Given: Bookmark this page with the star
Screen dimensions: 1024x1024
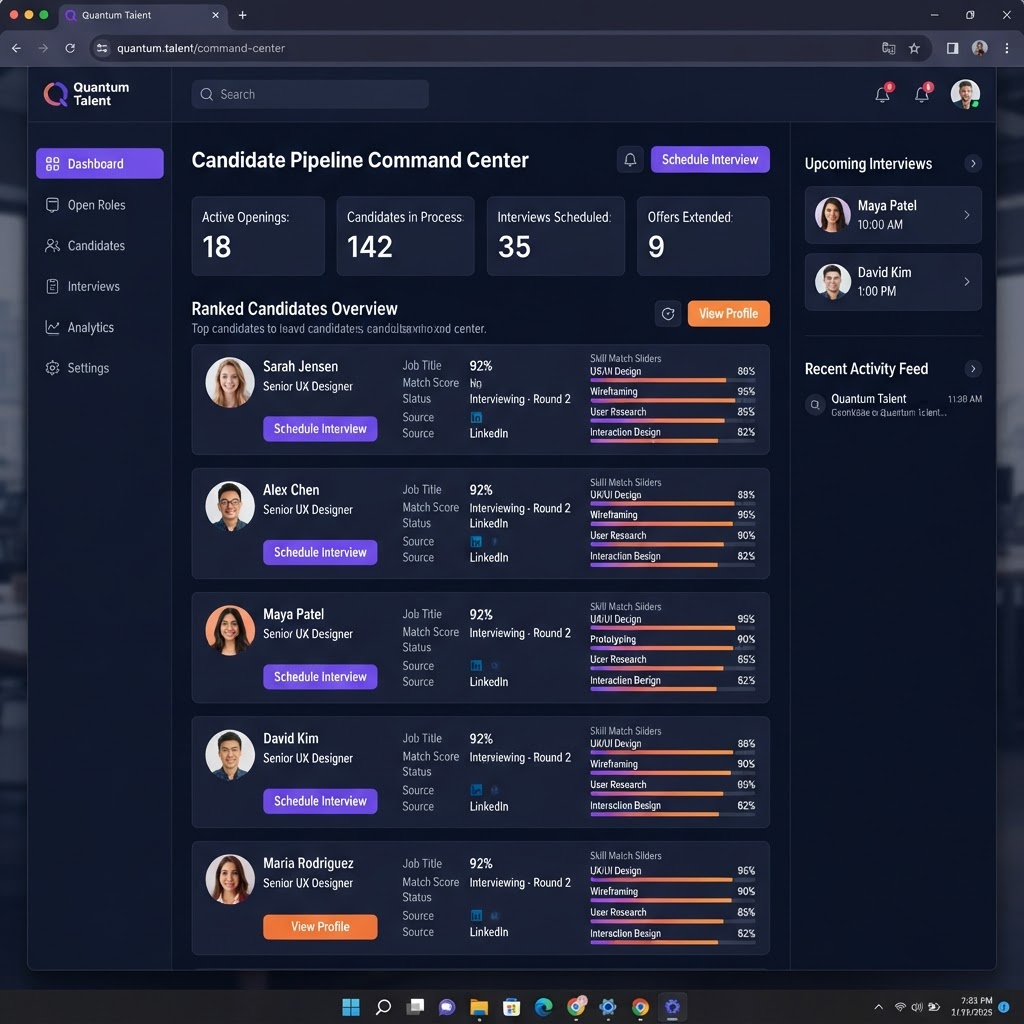Looking at the screenshot, I should click(x=914, y=48).
